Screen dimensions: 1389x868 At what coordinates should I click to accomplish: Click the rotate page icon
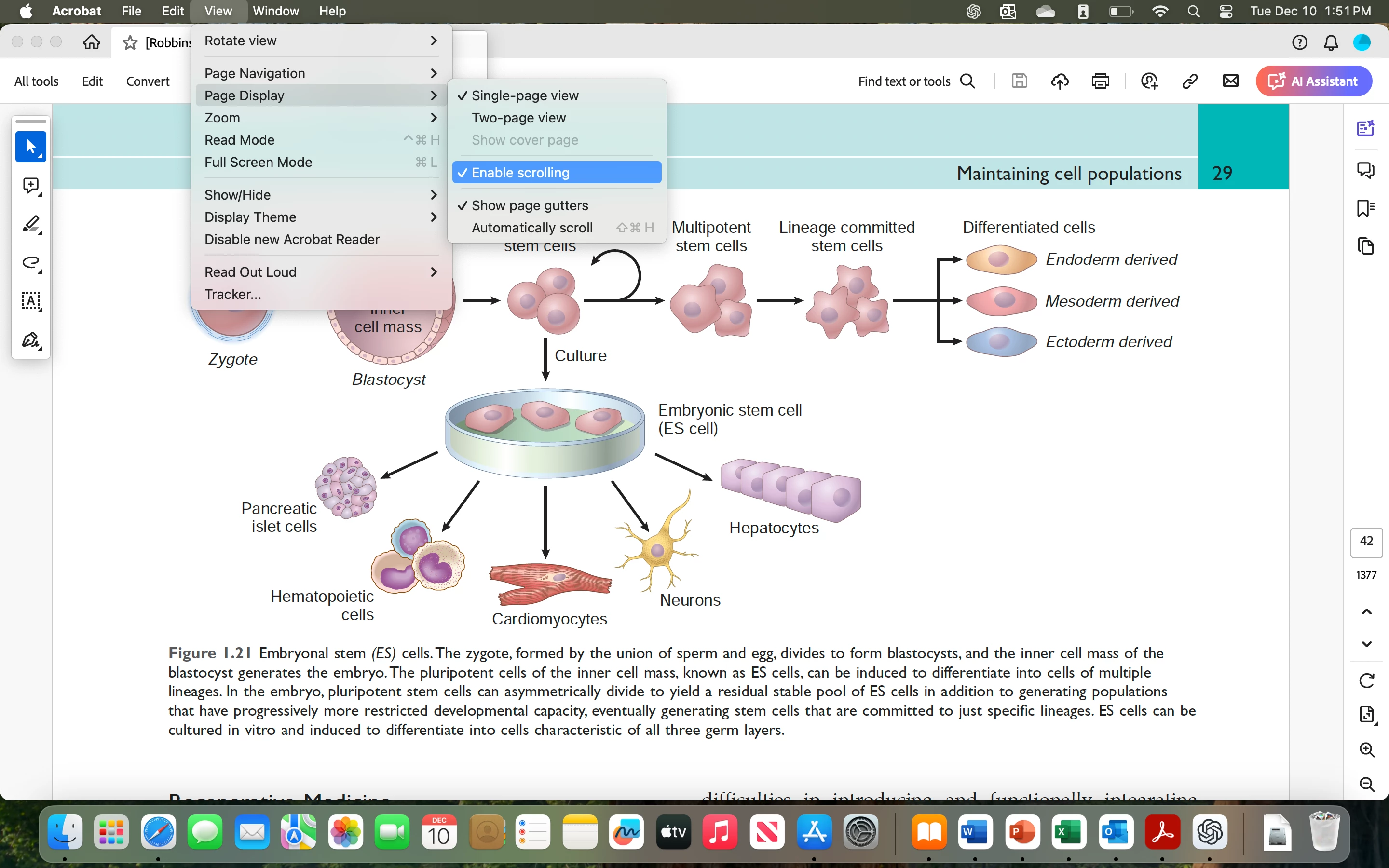tap(1367, 680)
